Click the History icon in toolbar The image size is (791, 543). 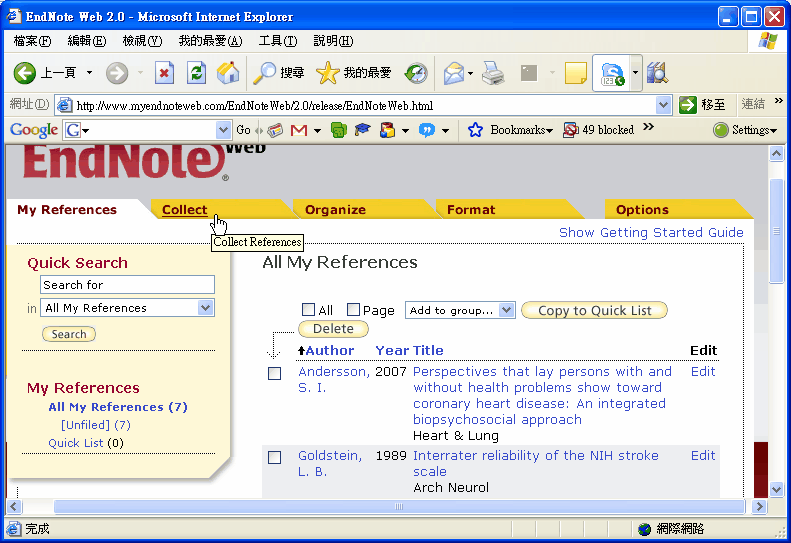tap(416, 73)
